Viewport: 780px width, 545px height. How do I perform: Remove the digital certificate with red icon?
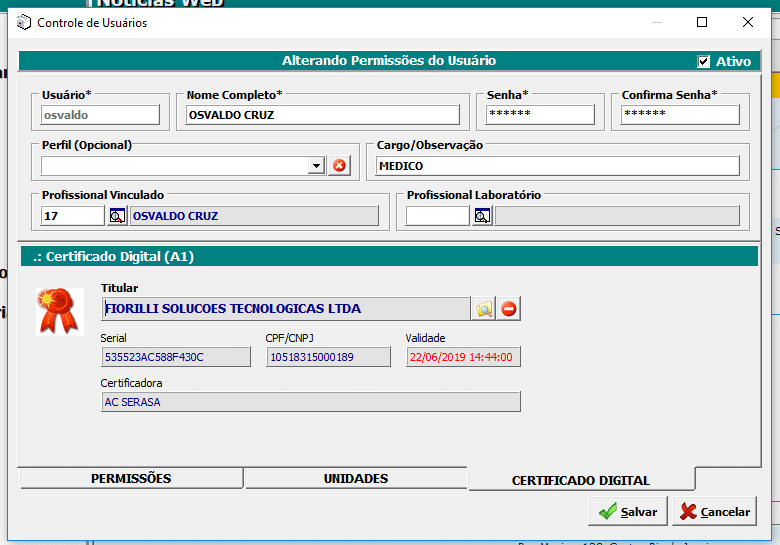coord(509,309)
